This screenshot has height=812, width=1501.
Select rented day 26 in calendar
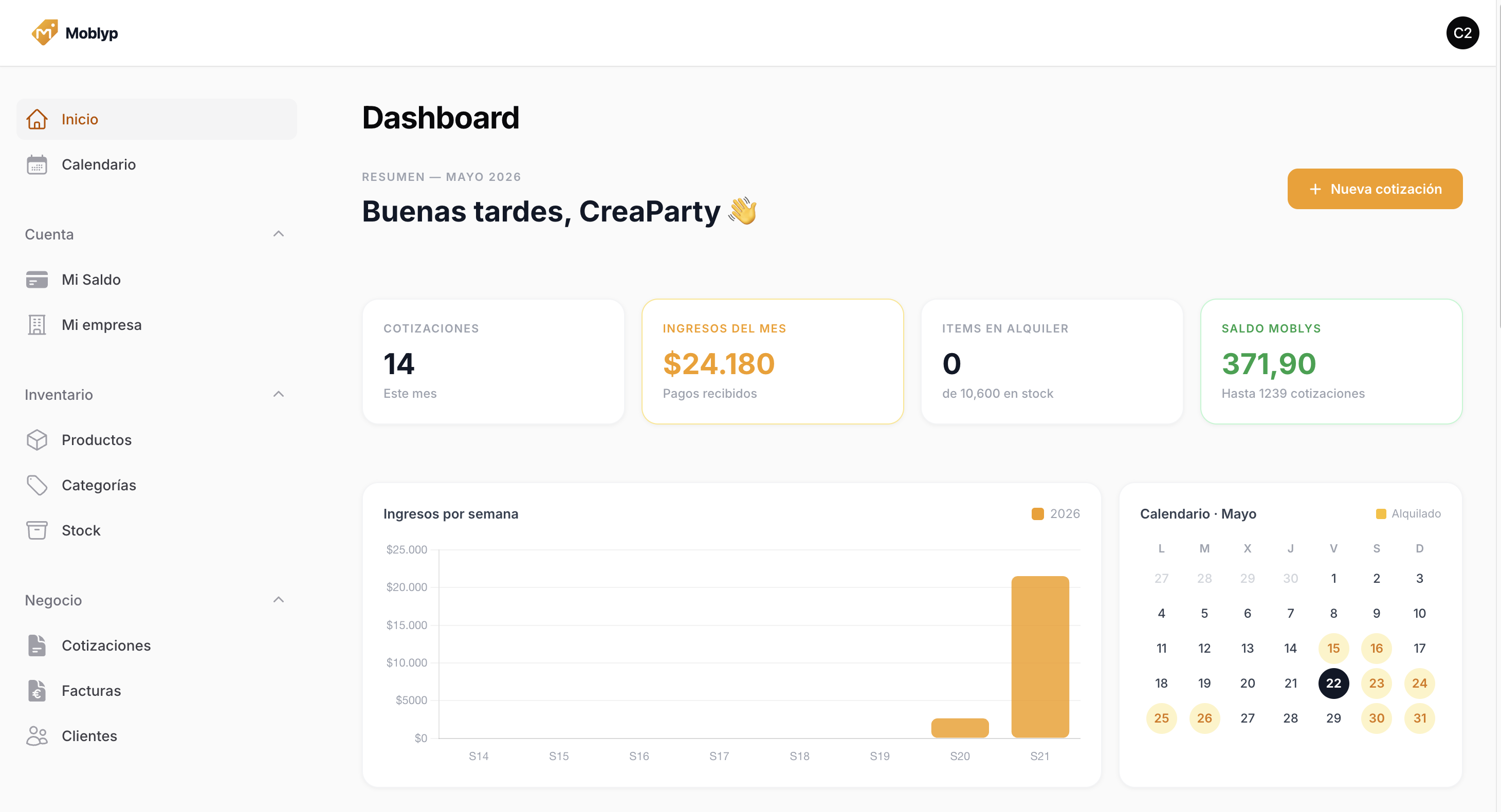coord(1204,718)
